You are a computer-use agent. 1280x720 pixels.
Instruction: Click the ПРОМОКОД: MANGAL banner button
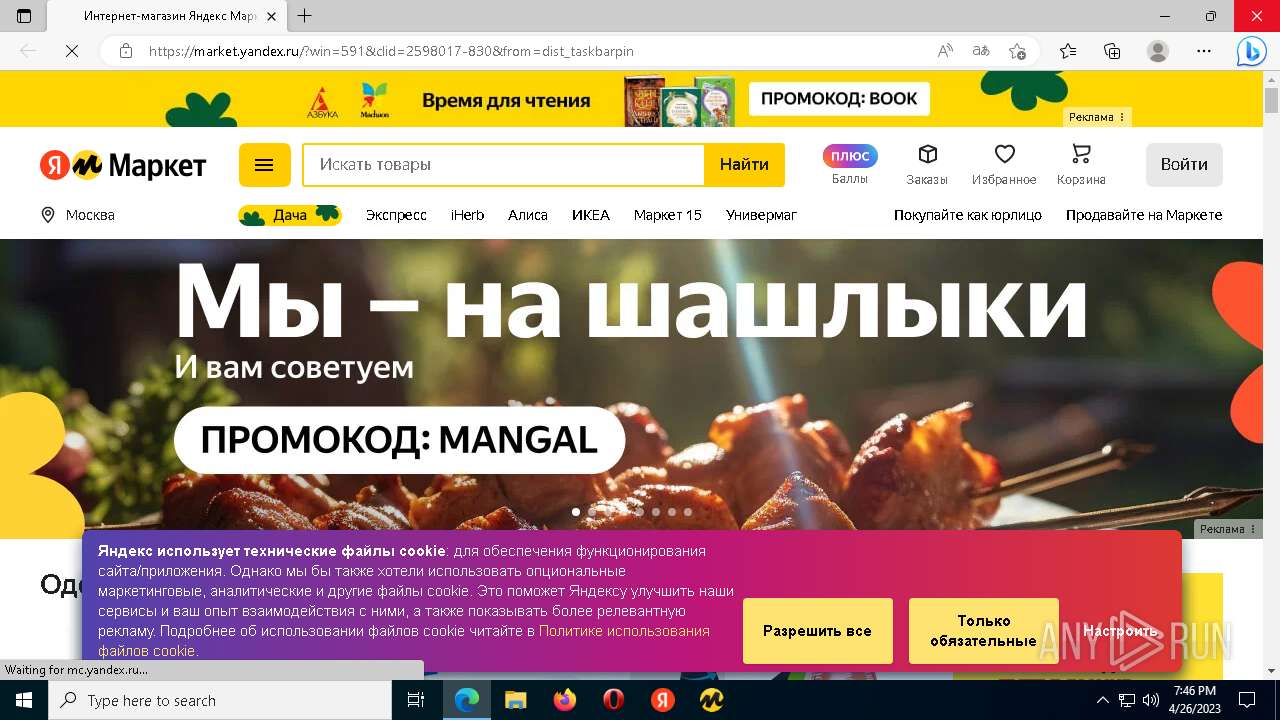point(399,440)
